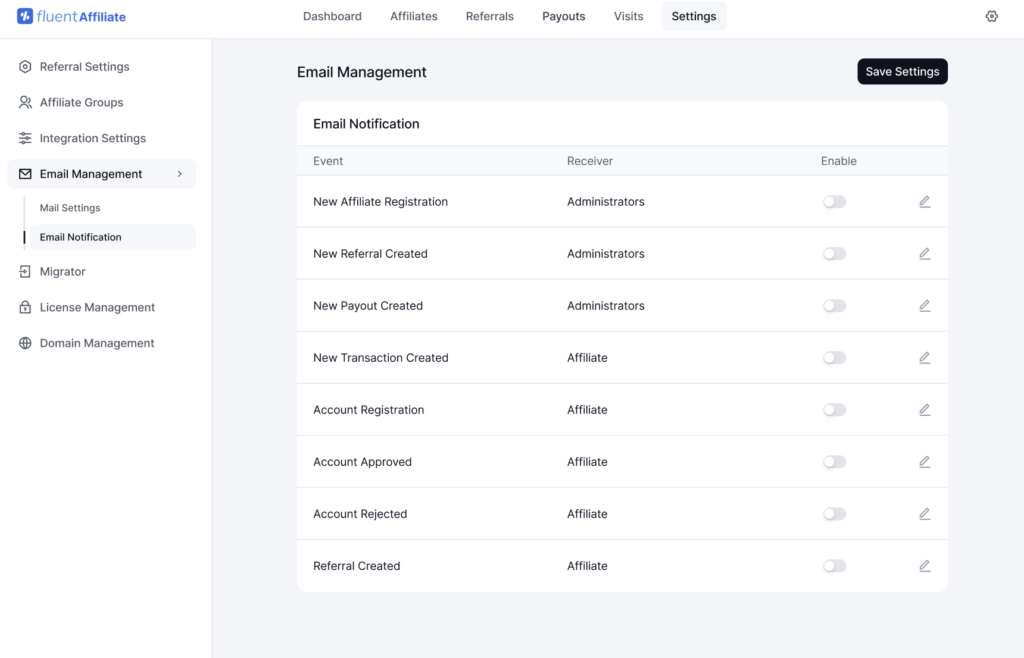Edit the New Referral Created email
The width and height of the screenshot is (1024, 658).
(925, 254)
